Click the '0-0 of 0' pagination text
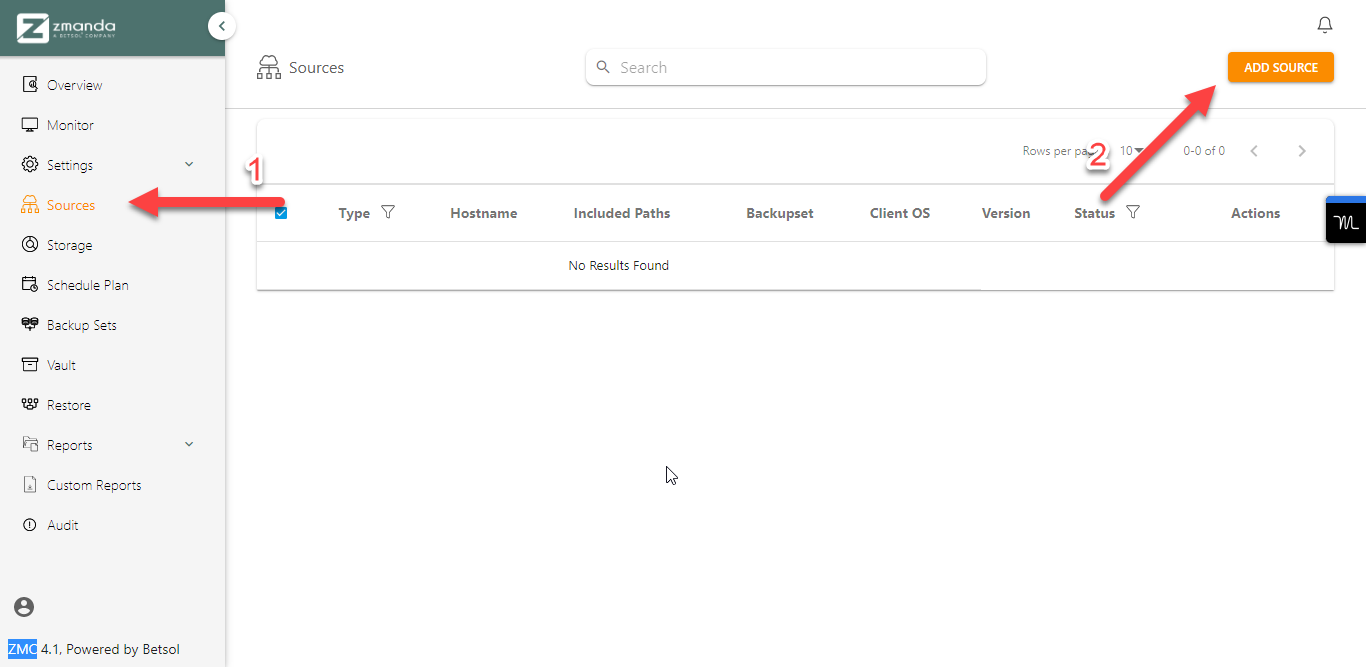 pyautogui.click(x=1204, y=151)
